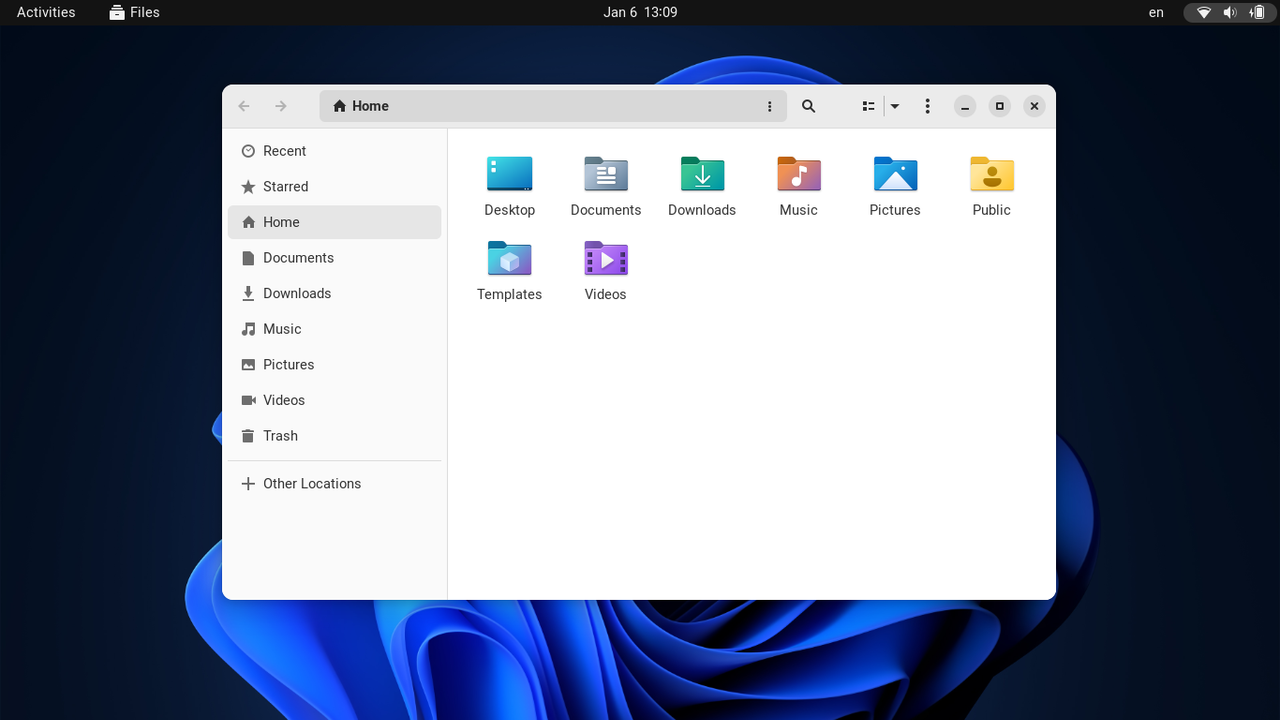This screenshot has width=1280, height=720.
Task: Select Videos in the sidebar
Action: (334, 400)
